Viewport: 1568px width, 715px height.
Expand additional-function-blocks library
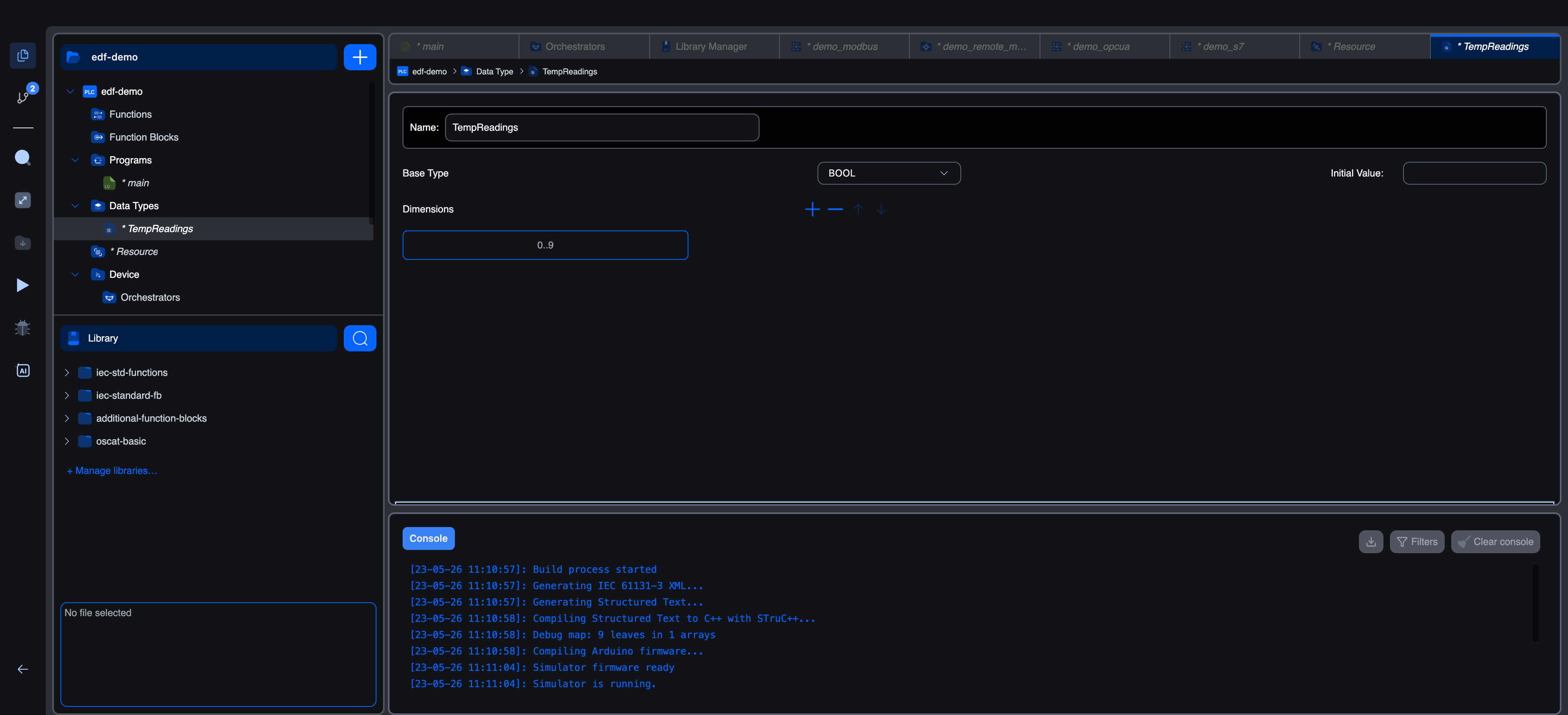click(x=66, y=418)
